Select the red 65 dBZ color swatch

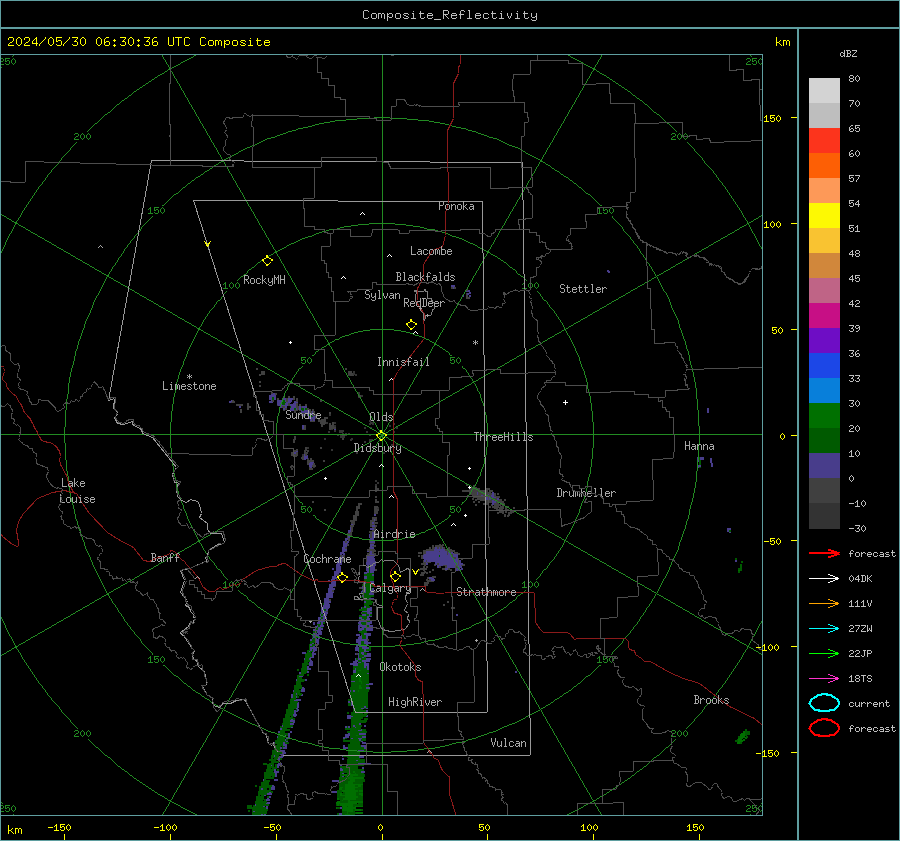click(824, 141)
